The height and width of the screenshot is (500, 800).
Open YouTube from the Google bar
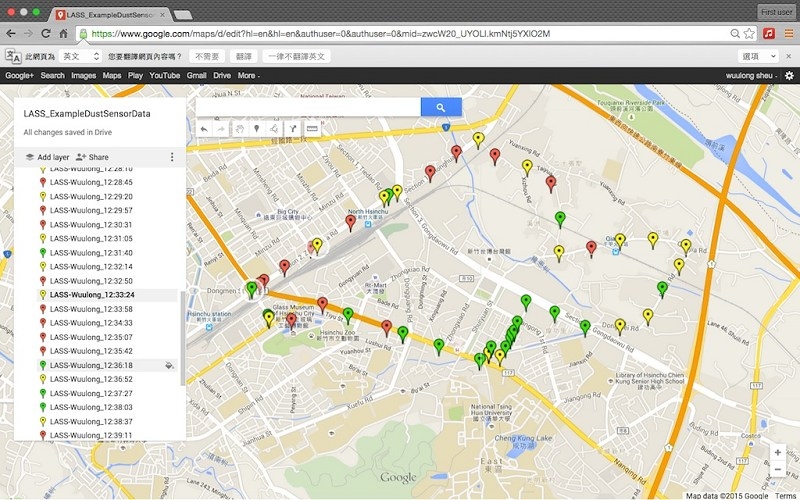point(165,76)
